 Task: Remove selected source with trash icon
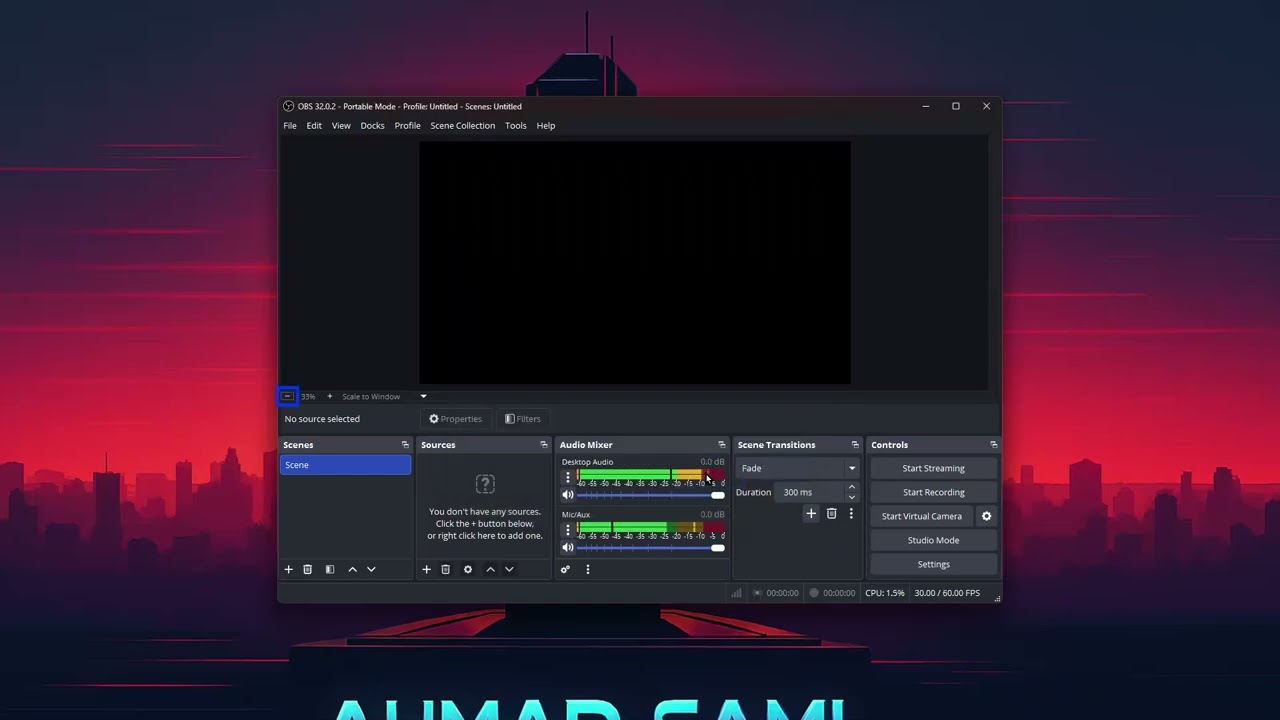(445, 569)
